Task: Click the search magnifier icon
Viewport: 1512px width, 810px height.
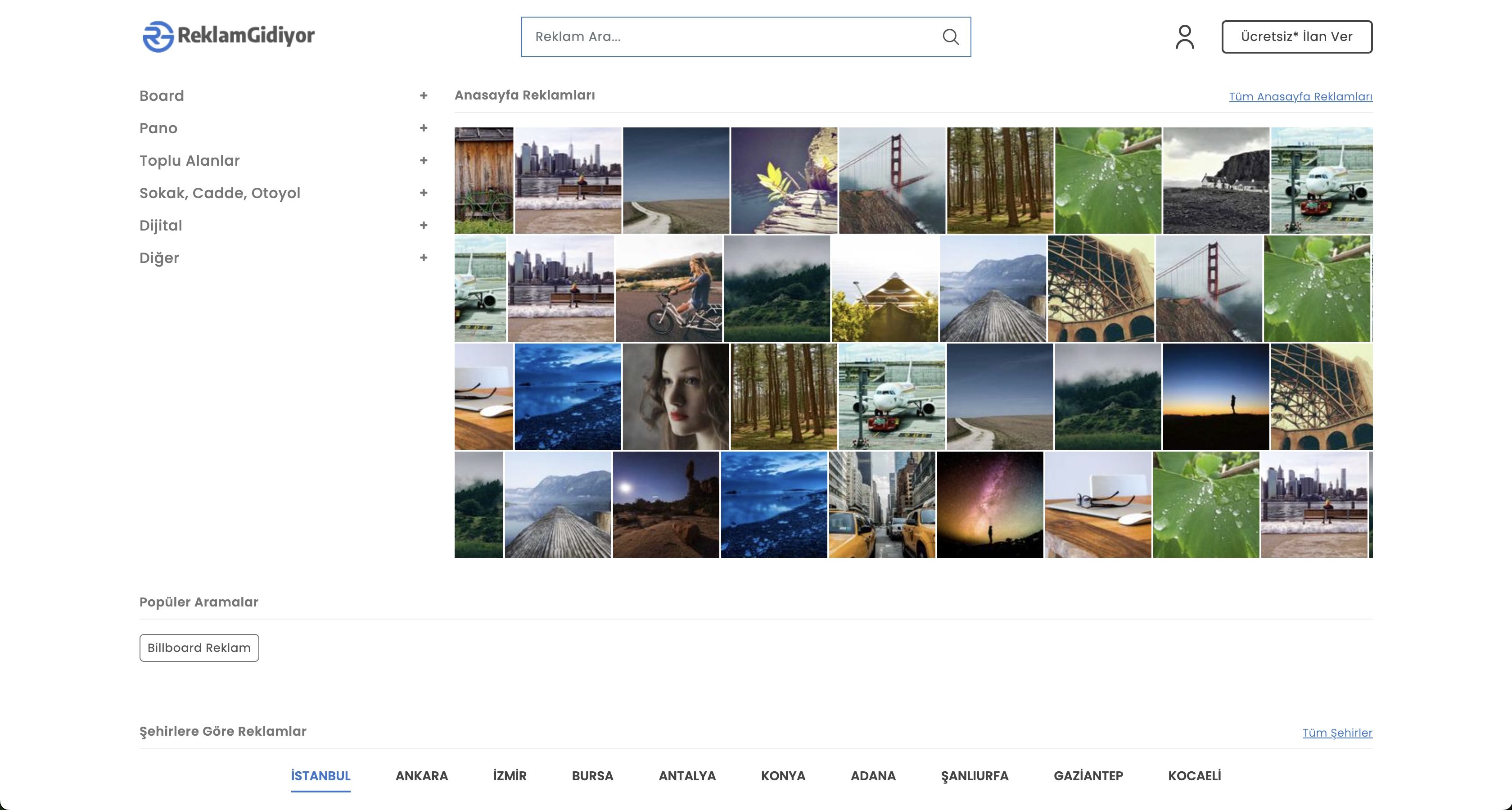Action: tap(950, 37)
